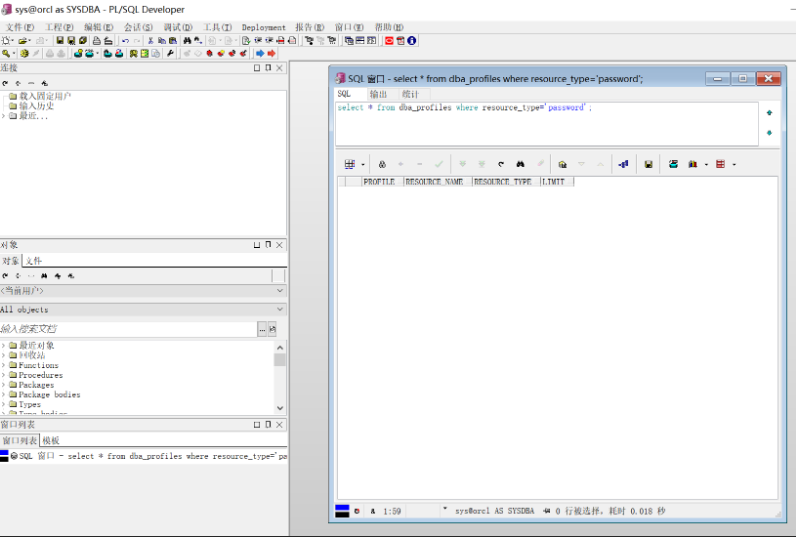Click the query by example icon in grid toolbar
This screenshot has height=537, width=796.
pyautogui.click(x=562, y=164)
